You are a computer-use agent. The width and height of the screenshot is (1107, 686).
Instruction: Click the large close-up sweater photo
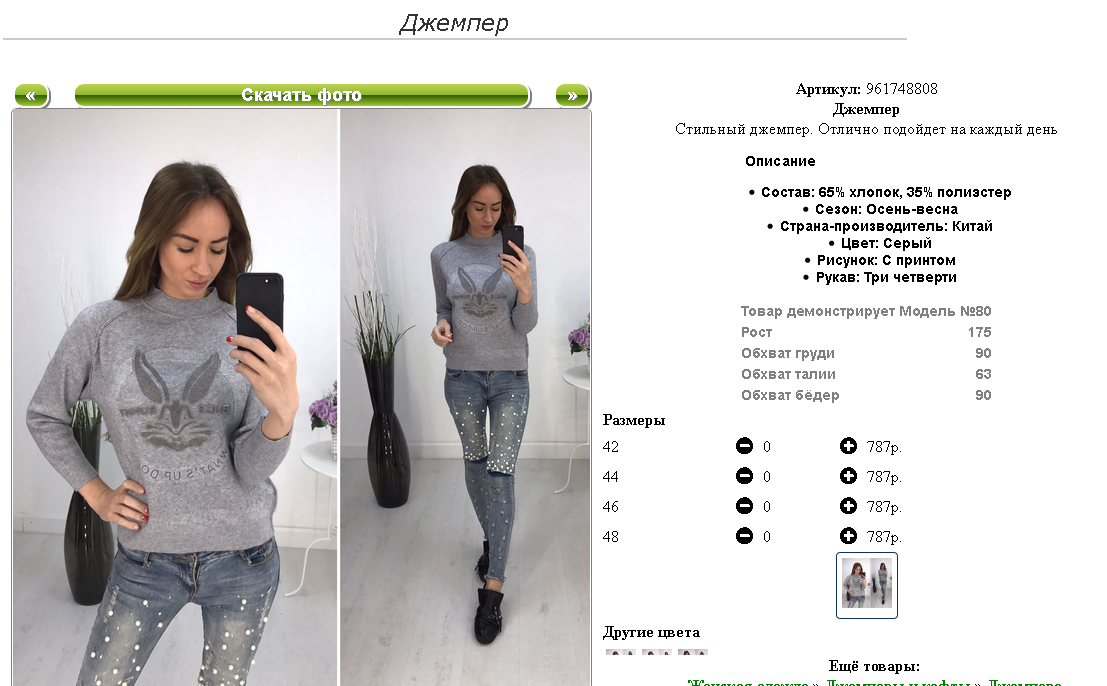point(175,397)
